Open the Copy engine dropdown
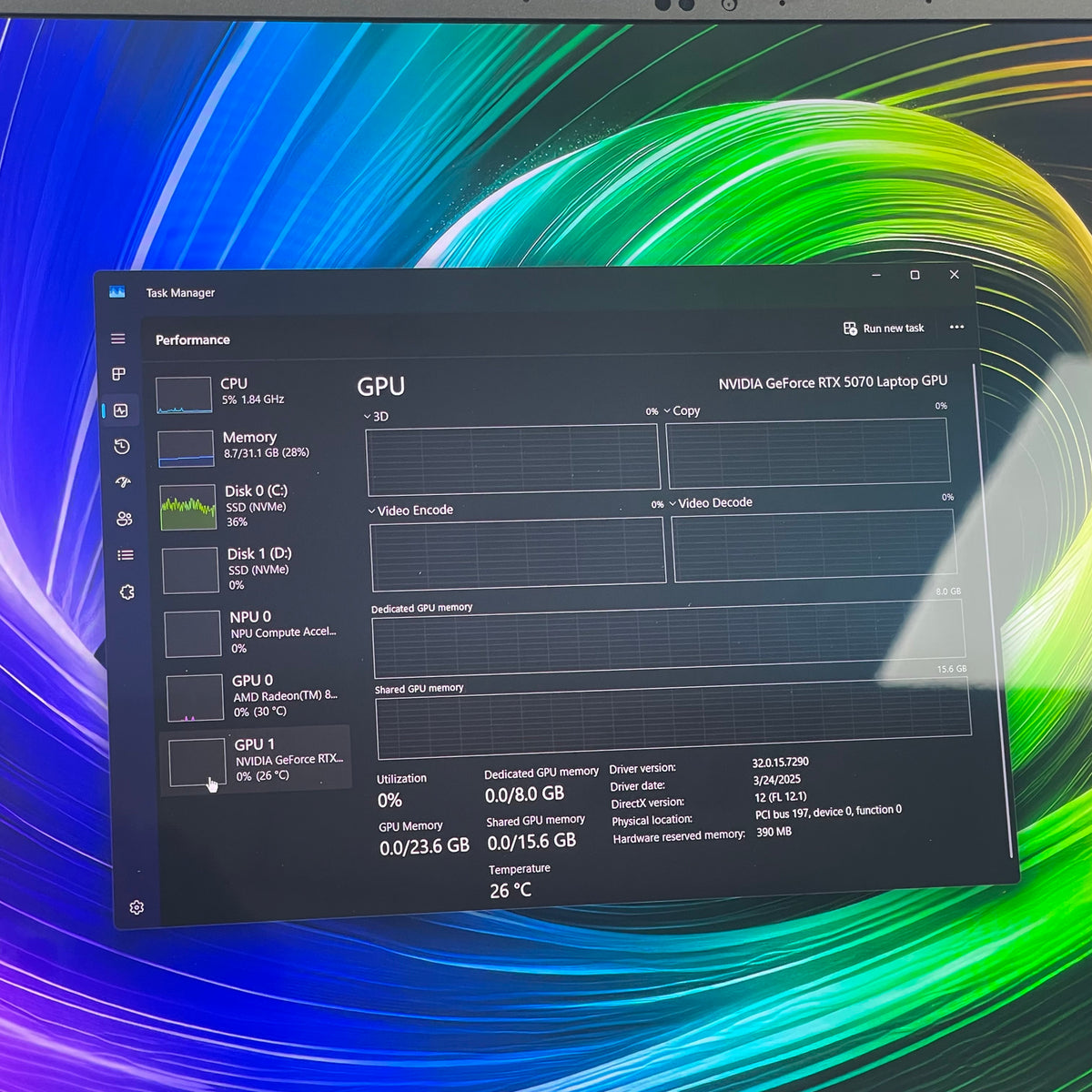1092x1092 pixels. 682,410
